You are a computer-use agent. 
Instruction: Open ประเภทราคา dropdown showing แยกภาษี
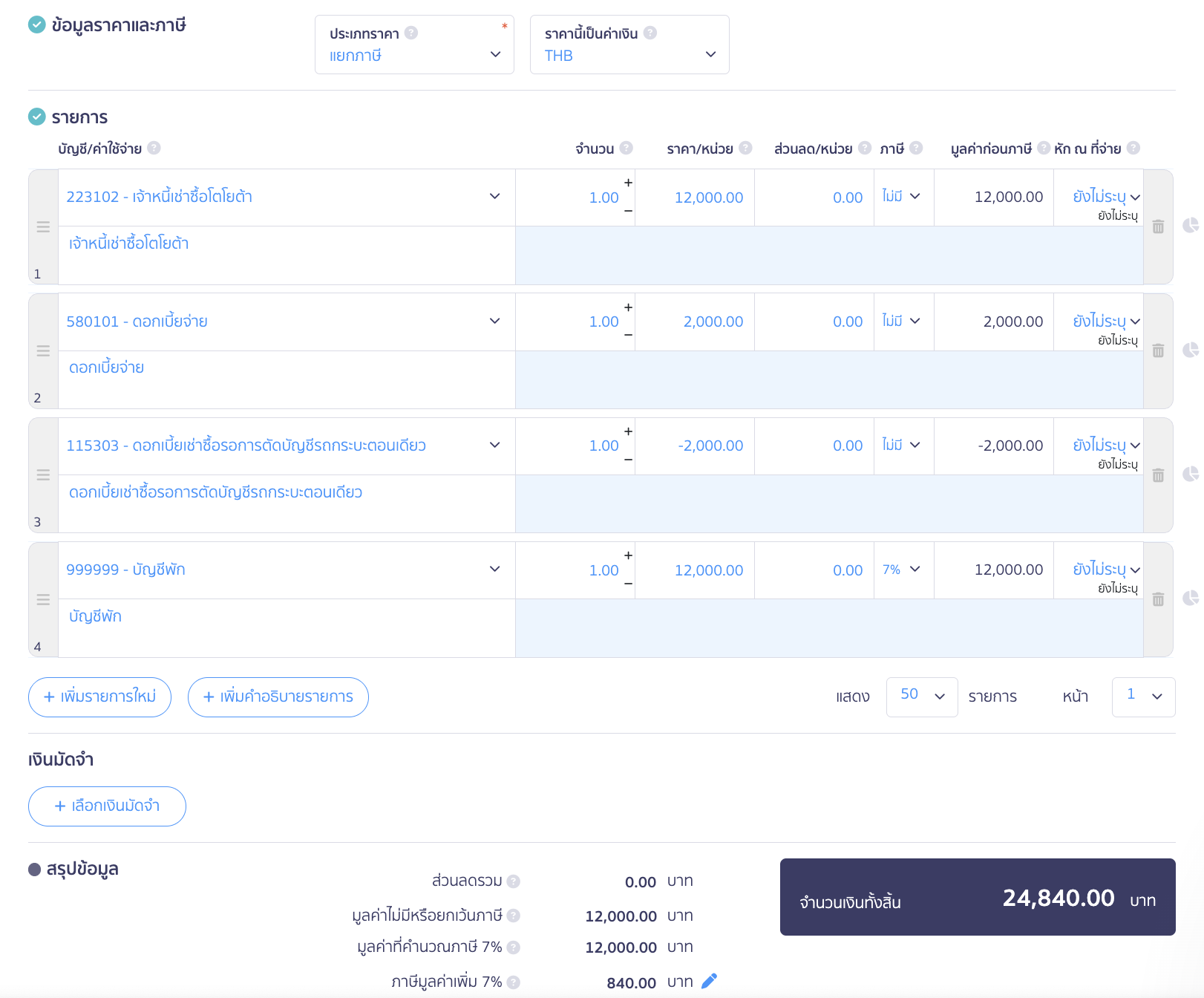point(414,45)
